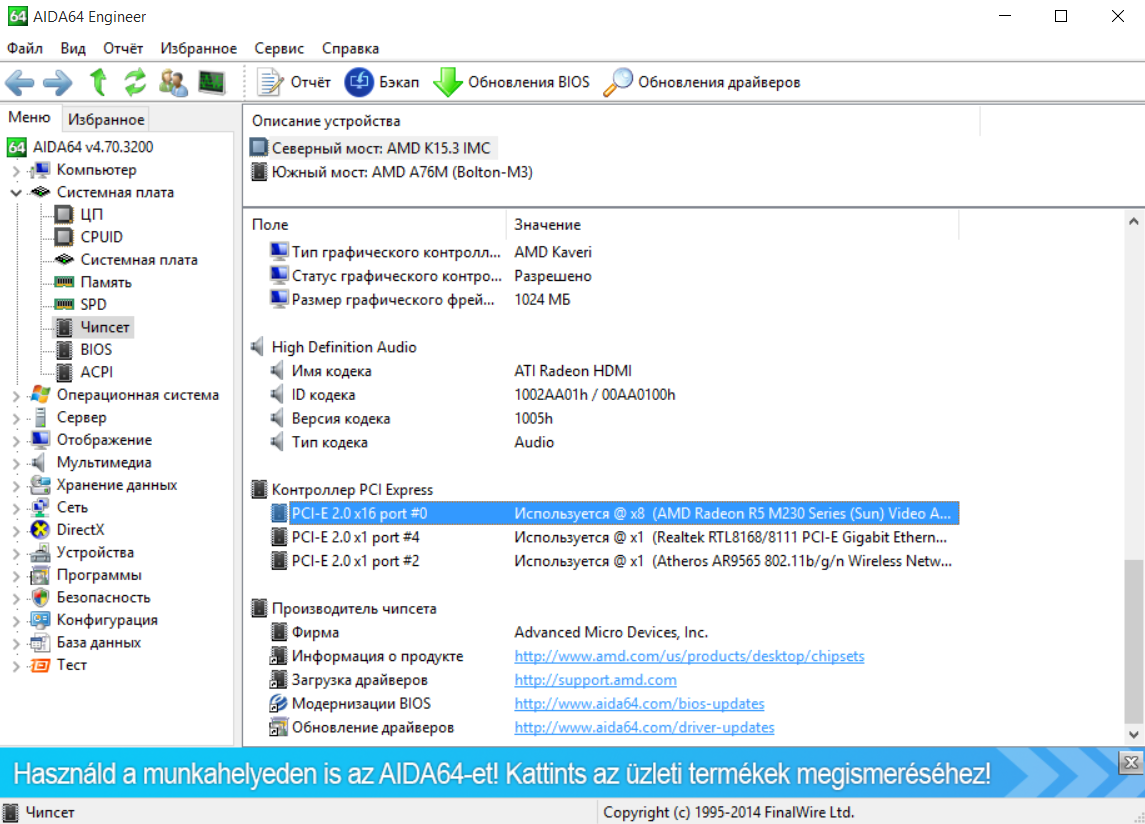The height and width of the screenshot is (824, 1145).
Task: Open the monitor graph icon in the toolbar
Action: click(x=212, y=82)
